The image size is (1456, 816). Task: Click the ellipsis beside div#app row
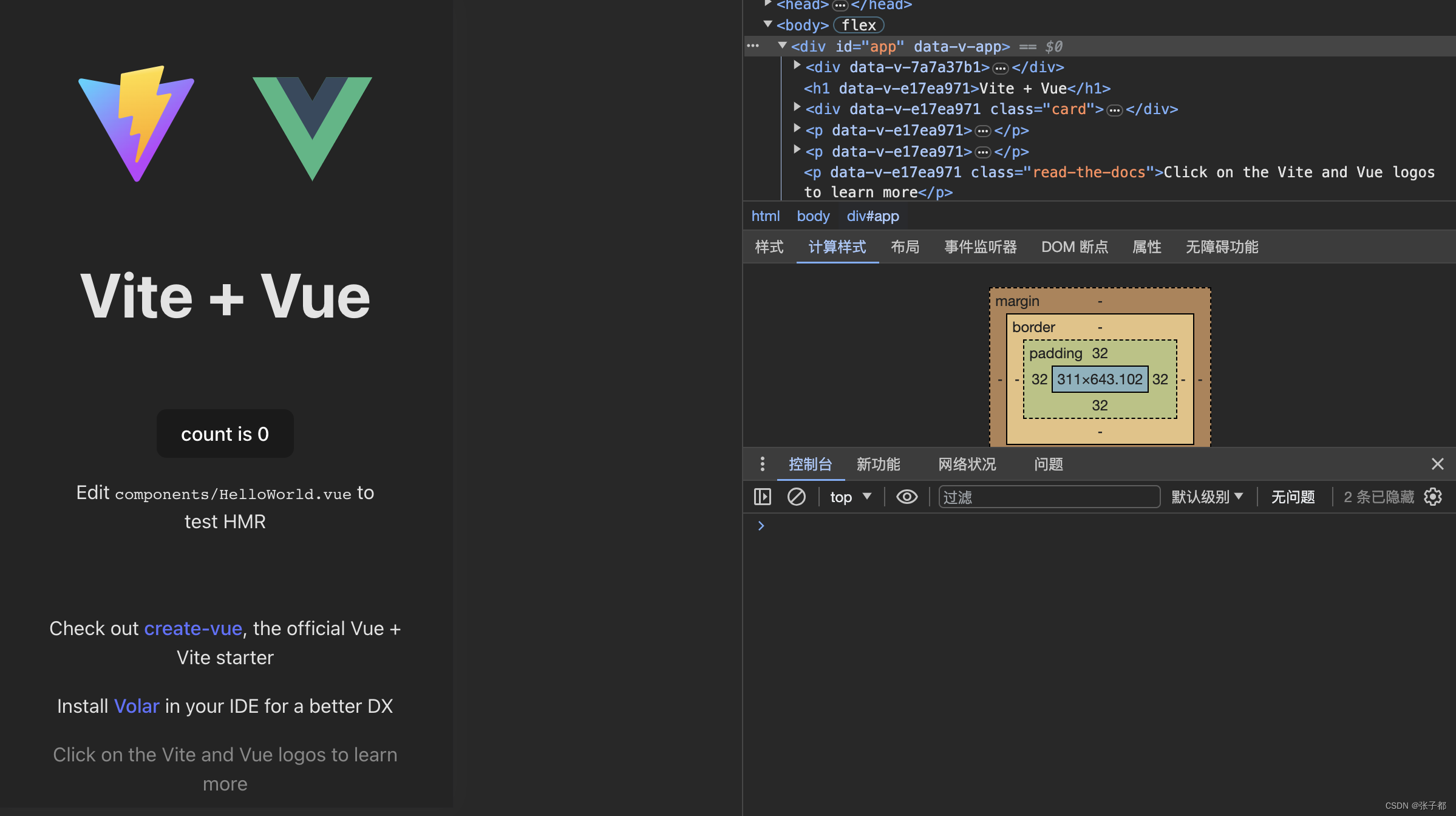[753, 46]
